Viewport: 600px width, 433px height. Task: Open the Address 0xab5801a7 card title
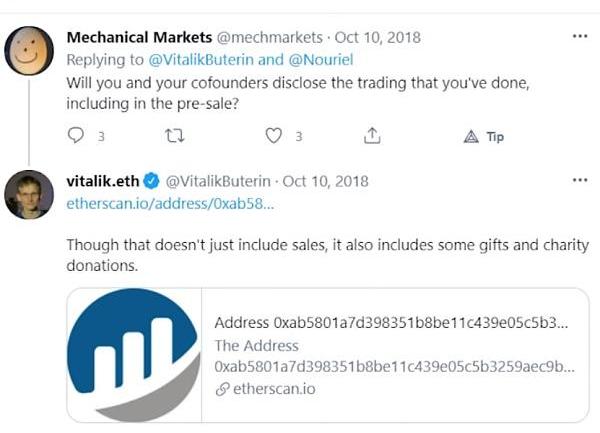pyautogui.click(x=392, y=323)
